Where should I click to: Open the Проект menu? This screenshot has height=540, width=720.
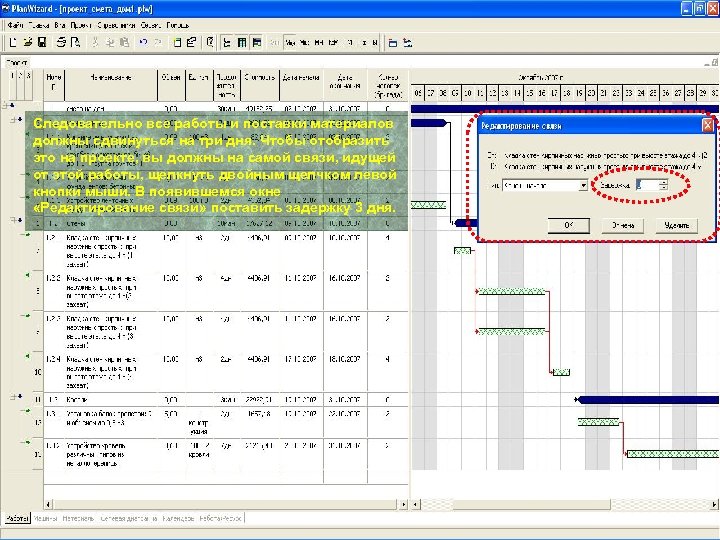[81, 25]
